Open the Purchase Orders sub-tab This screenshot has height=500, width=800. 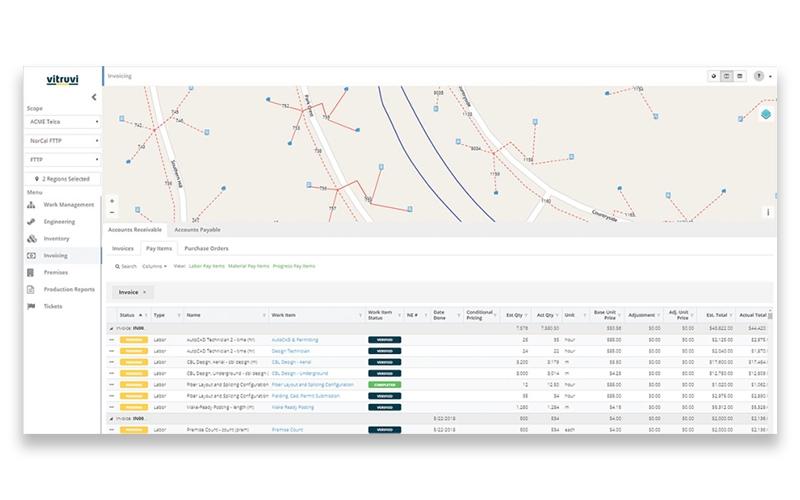206,248
